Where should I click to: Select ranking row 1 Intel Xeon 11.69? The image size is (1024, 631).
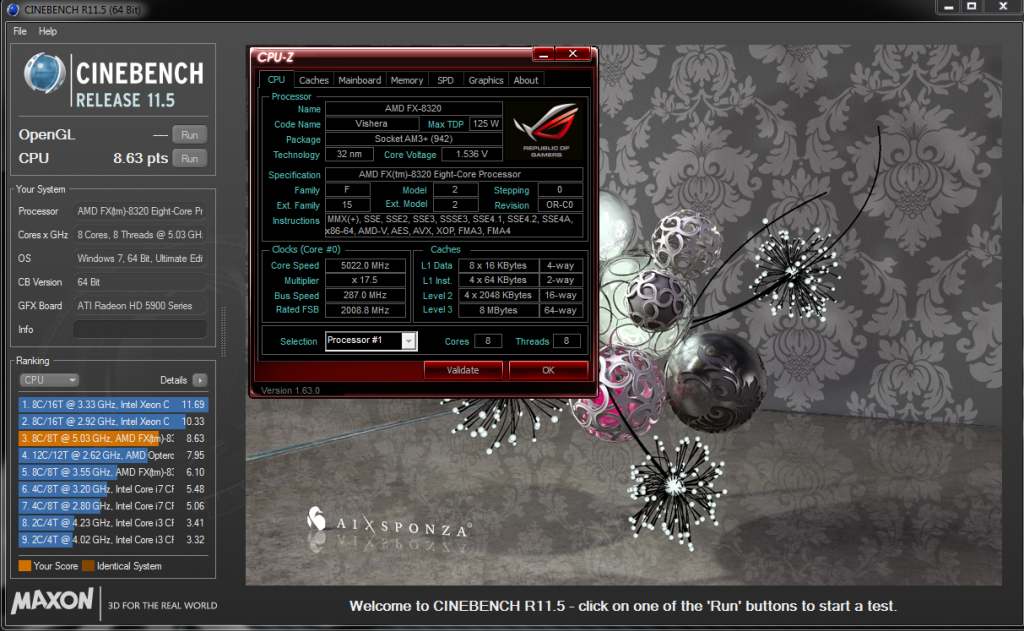[113, 404]
